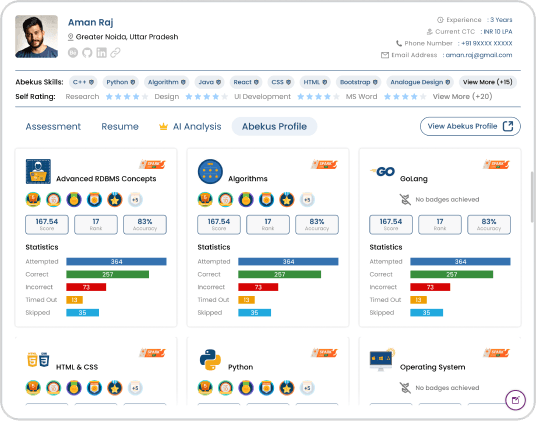Click the Aman Raj name heading
The height and width of the screenshot is (421, 536).
click(x=91, y=23)
